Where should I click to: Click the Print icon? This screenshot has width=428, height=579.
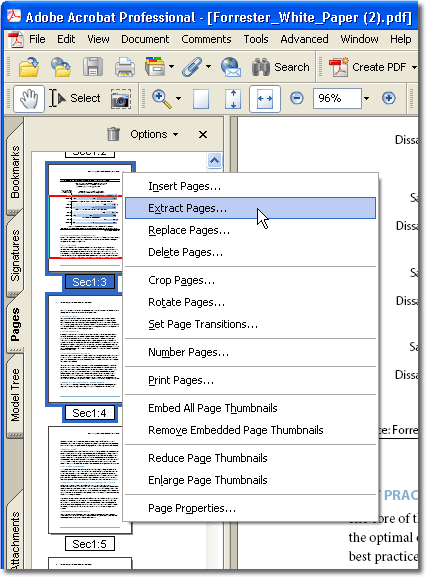tap(125, 67)
